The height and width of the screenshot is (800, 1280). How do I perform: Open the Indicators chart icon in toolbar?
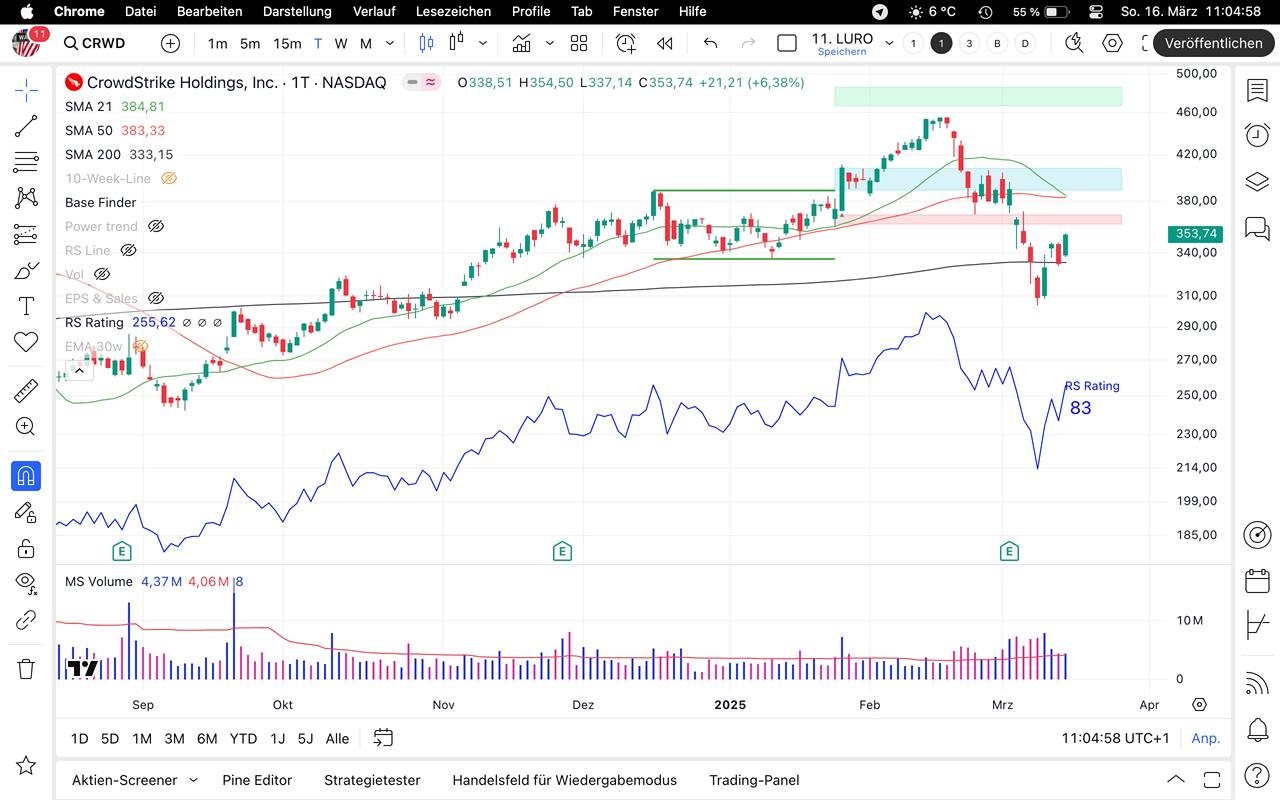pyautogui.click(x=521, y=43)
